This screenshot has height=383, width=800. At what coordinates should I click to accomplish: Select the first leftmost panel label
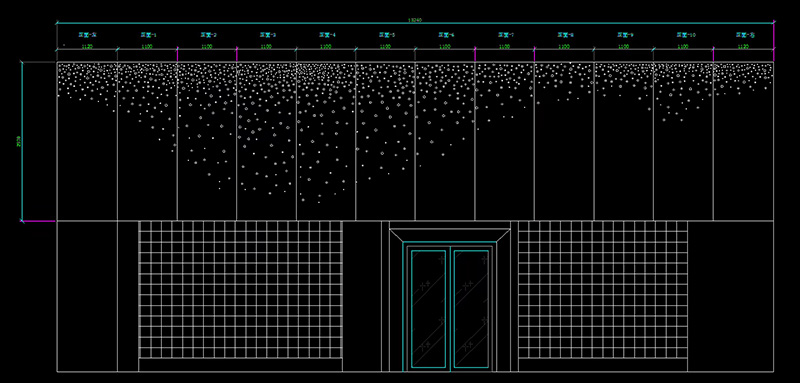pos(88,35)
